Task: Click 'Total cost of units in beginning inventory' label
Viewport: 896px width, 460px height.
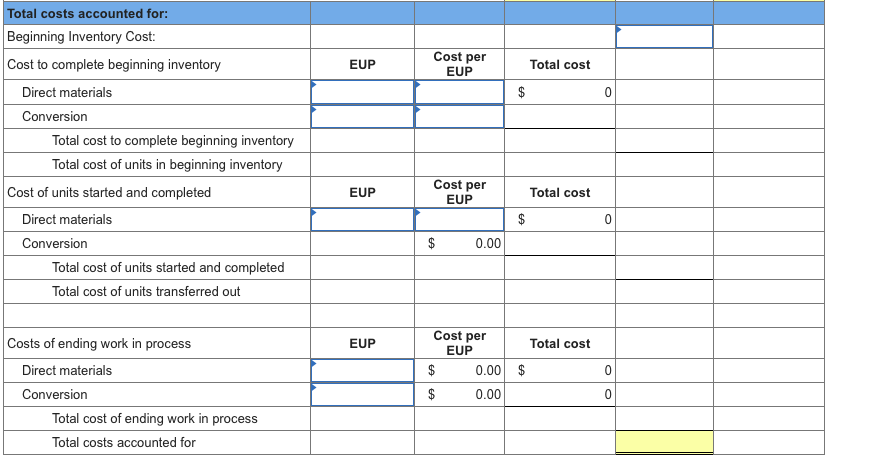Action: (167, 165)
